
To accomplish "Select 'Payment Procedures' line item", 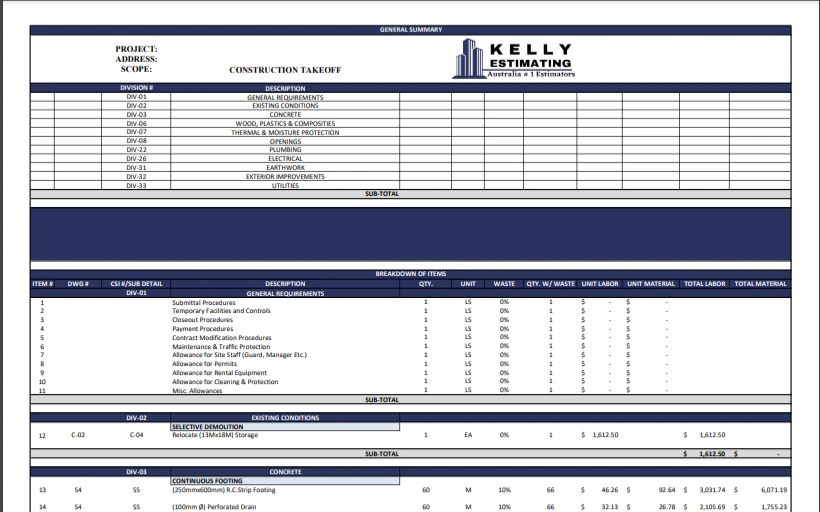I will pos(202,328).
